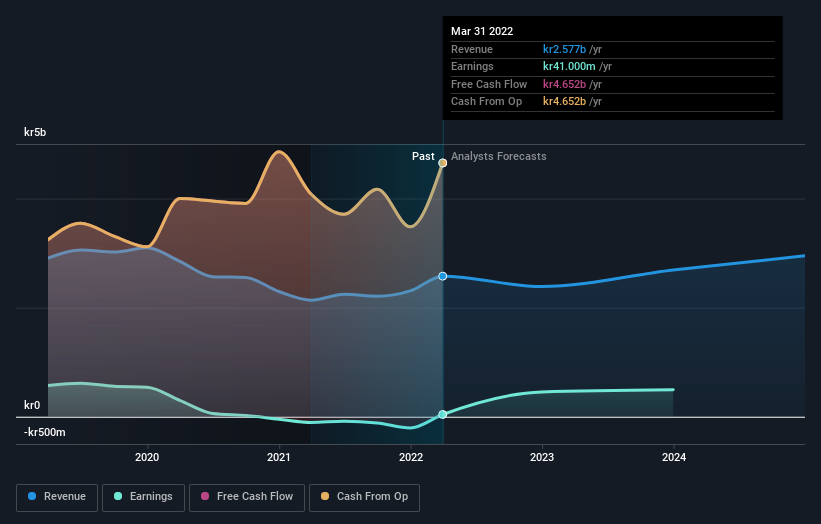Click the kr0 y-axis label
The width and height of the screenshot is (821, 524).
click(32, 405)
